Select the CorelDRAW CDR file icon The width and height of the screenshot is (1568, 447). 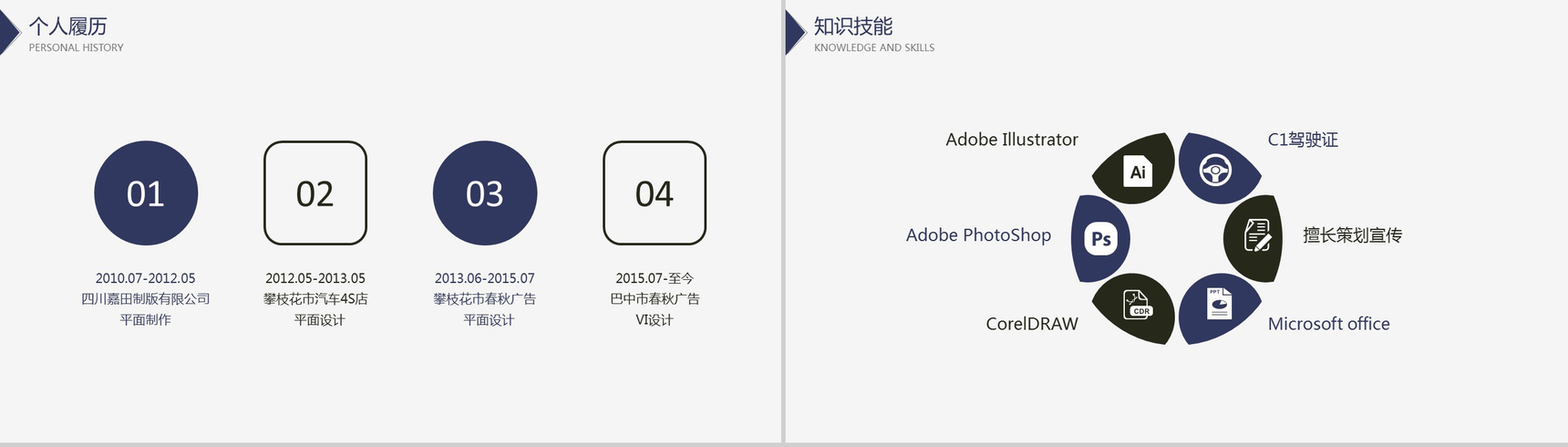coord(1138,305)
